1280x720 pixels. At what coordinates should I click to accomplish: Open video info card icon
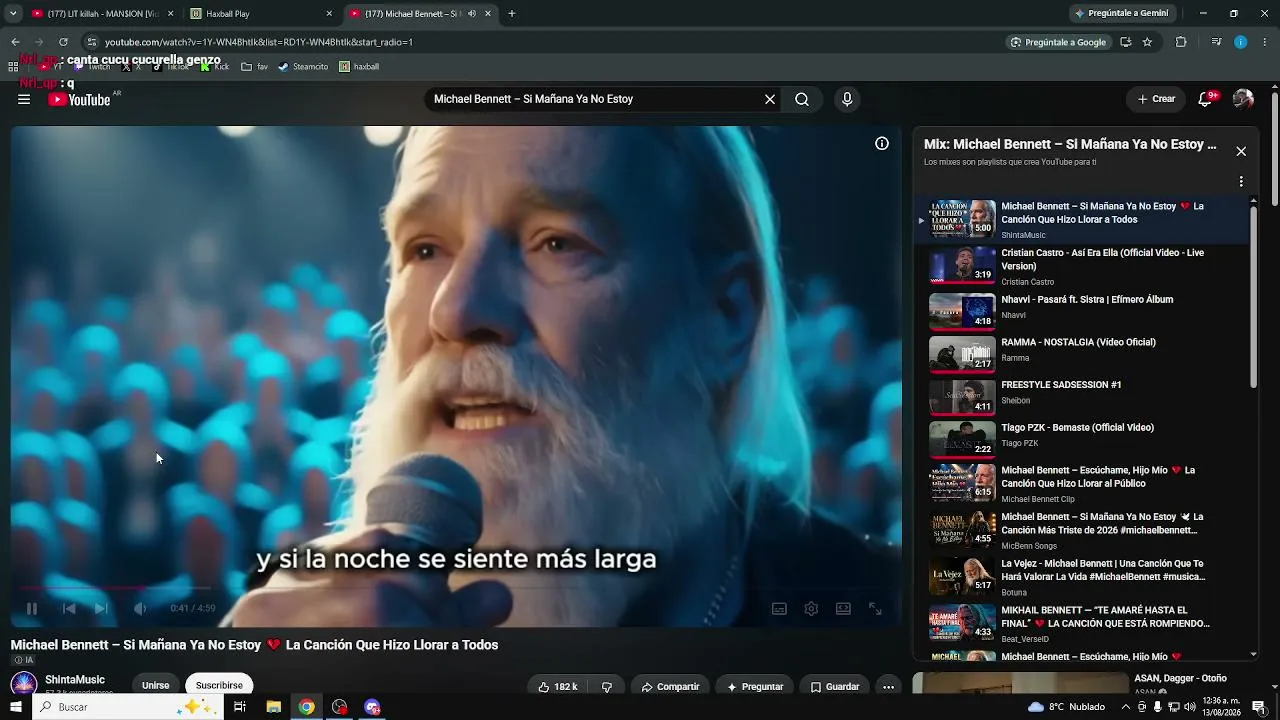coord(882,143)
